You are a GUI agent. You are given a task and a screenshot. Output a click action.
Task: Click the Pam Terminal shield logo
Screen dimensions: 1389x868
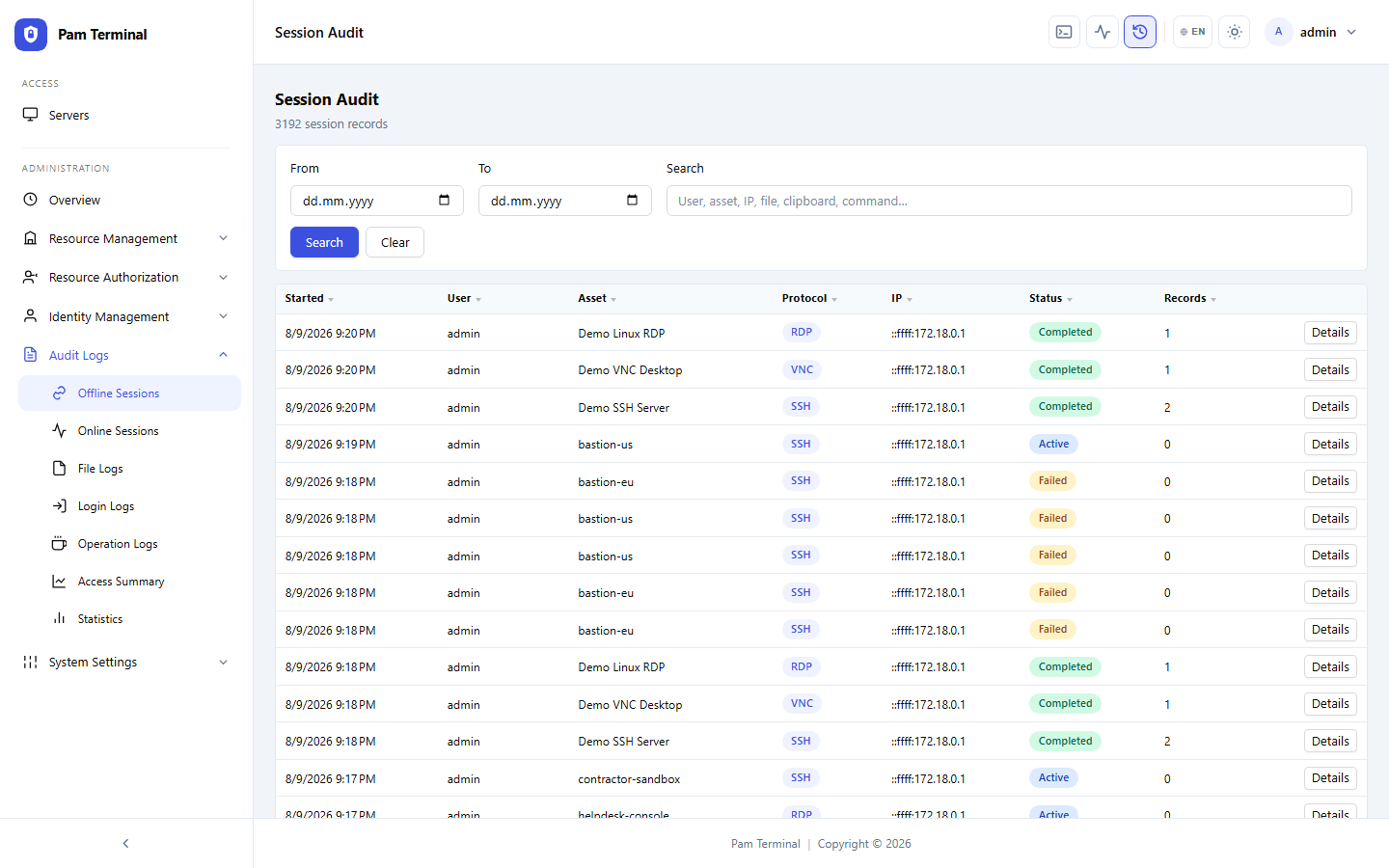[31, 35]
